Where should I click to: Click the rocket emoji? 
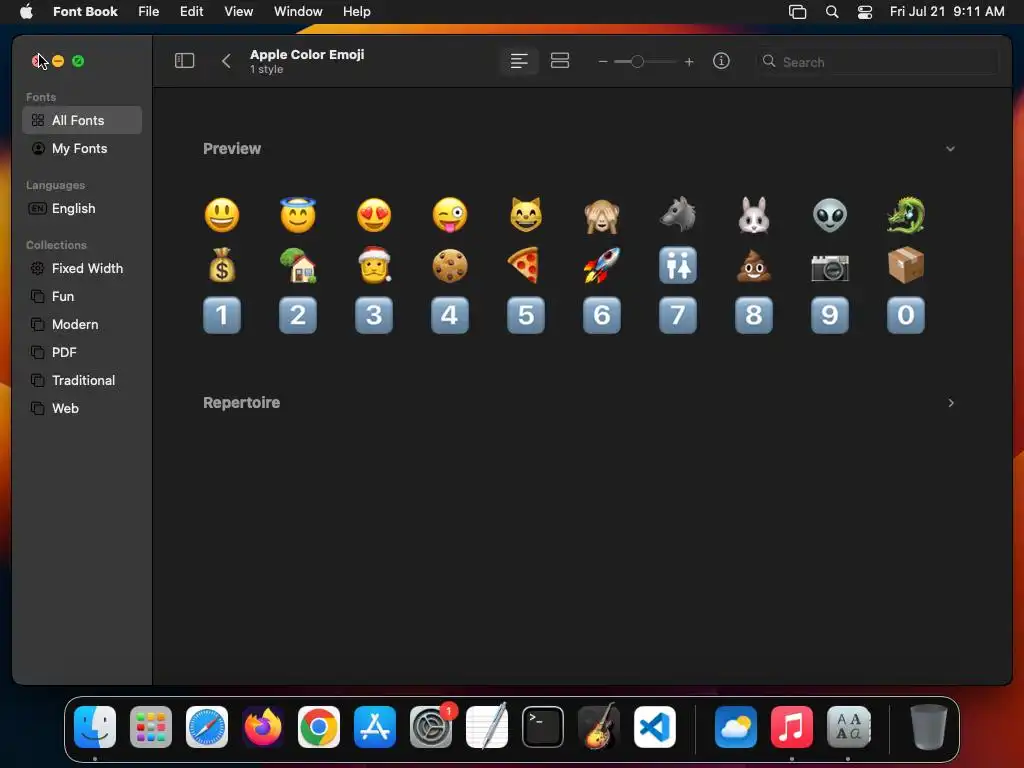(601, 265)
